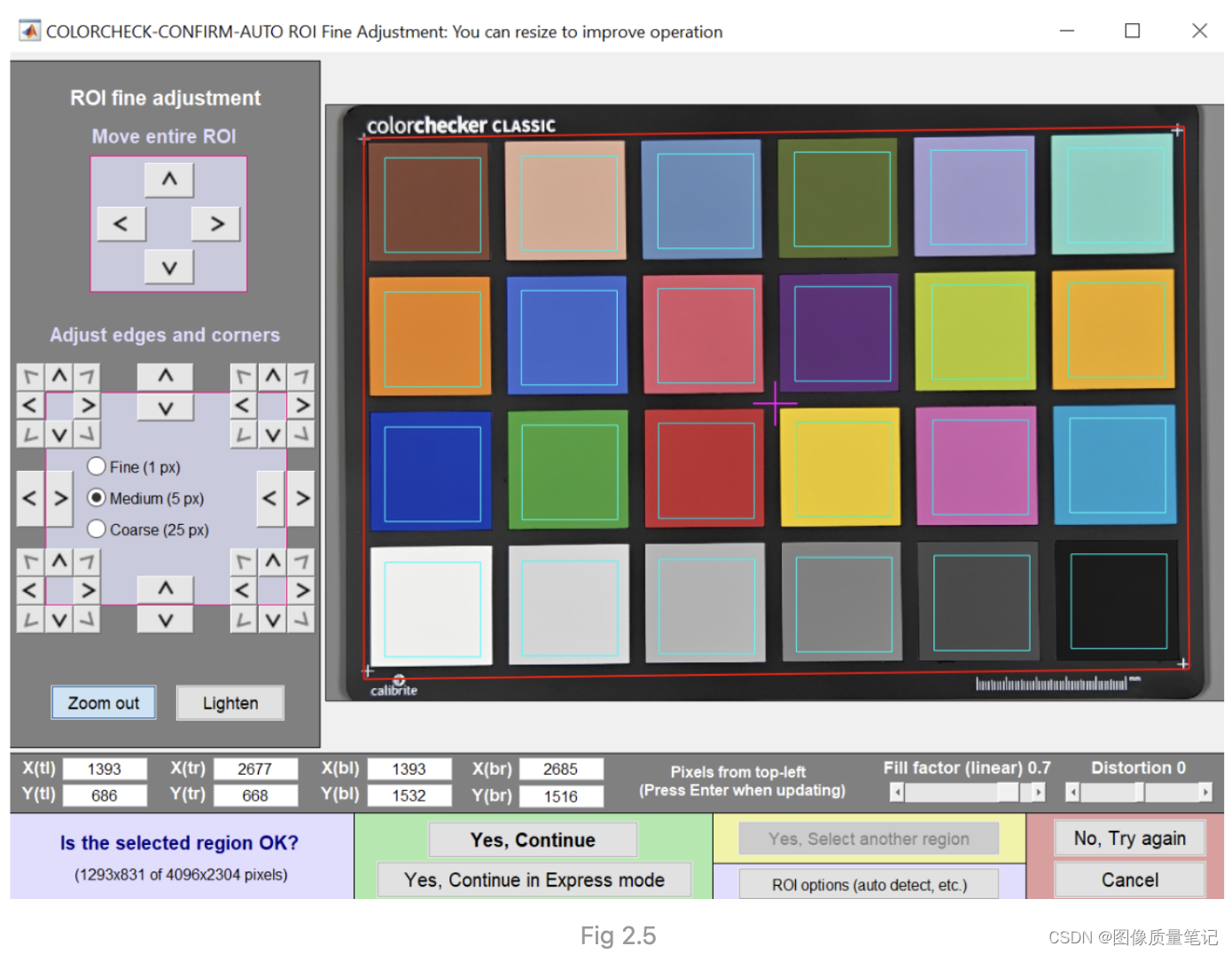1232x954 pixels.
Task: Nudge top-left corner left (< in top-left cluster)
Action: (31, 405)
